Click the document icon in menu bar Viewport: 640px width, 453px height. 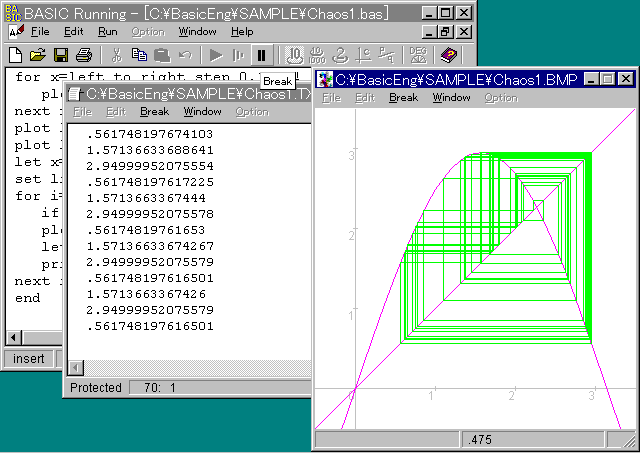pyautogui.click(x=15, y=32)
